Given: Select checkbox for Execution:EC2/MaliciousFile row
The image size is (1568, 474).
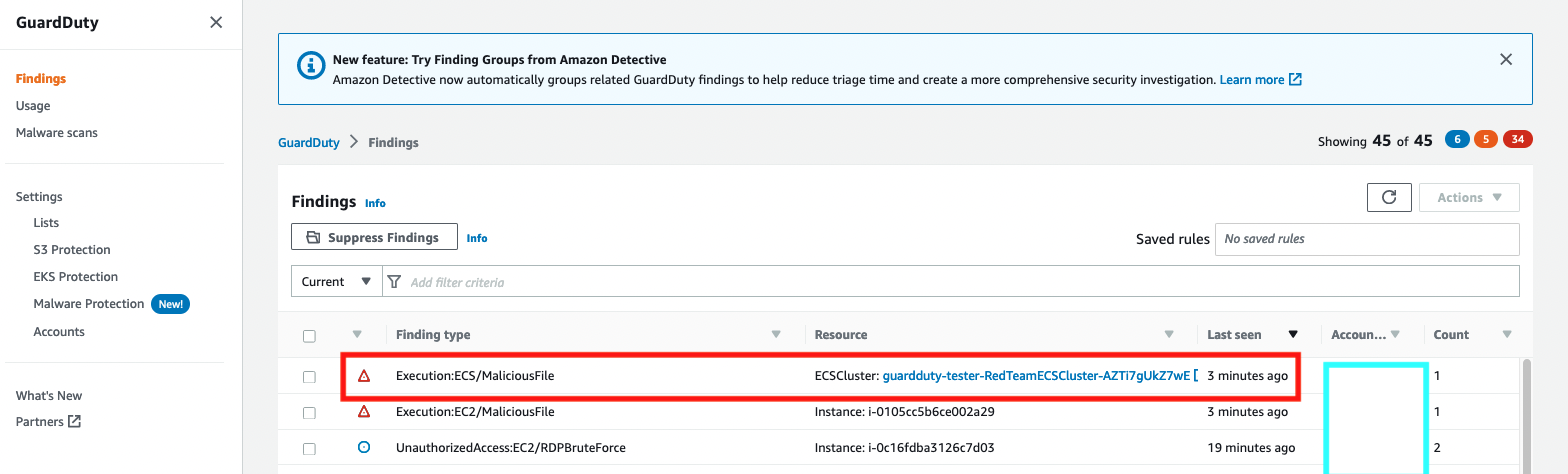Looking at the screenshot, I should [x=309, y=413].
